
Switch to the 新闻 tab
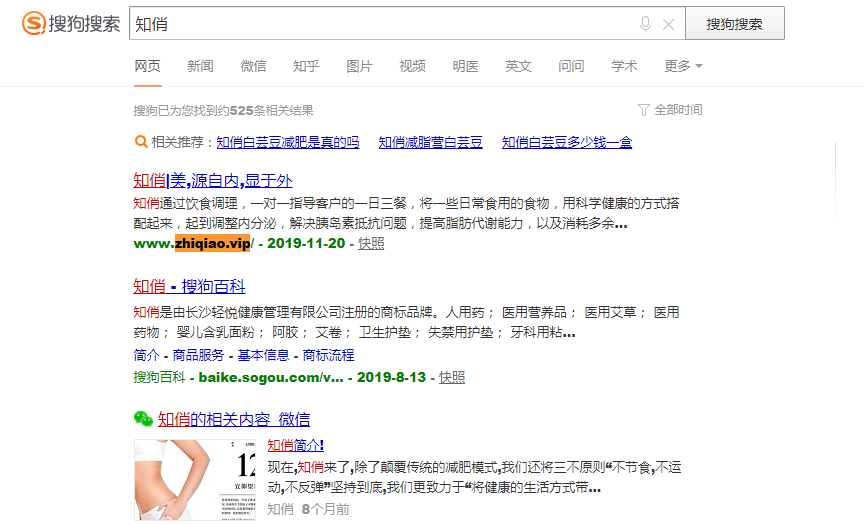click(200, 66)
